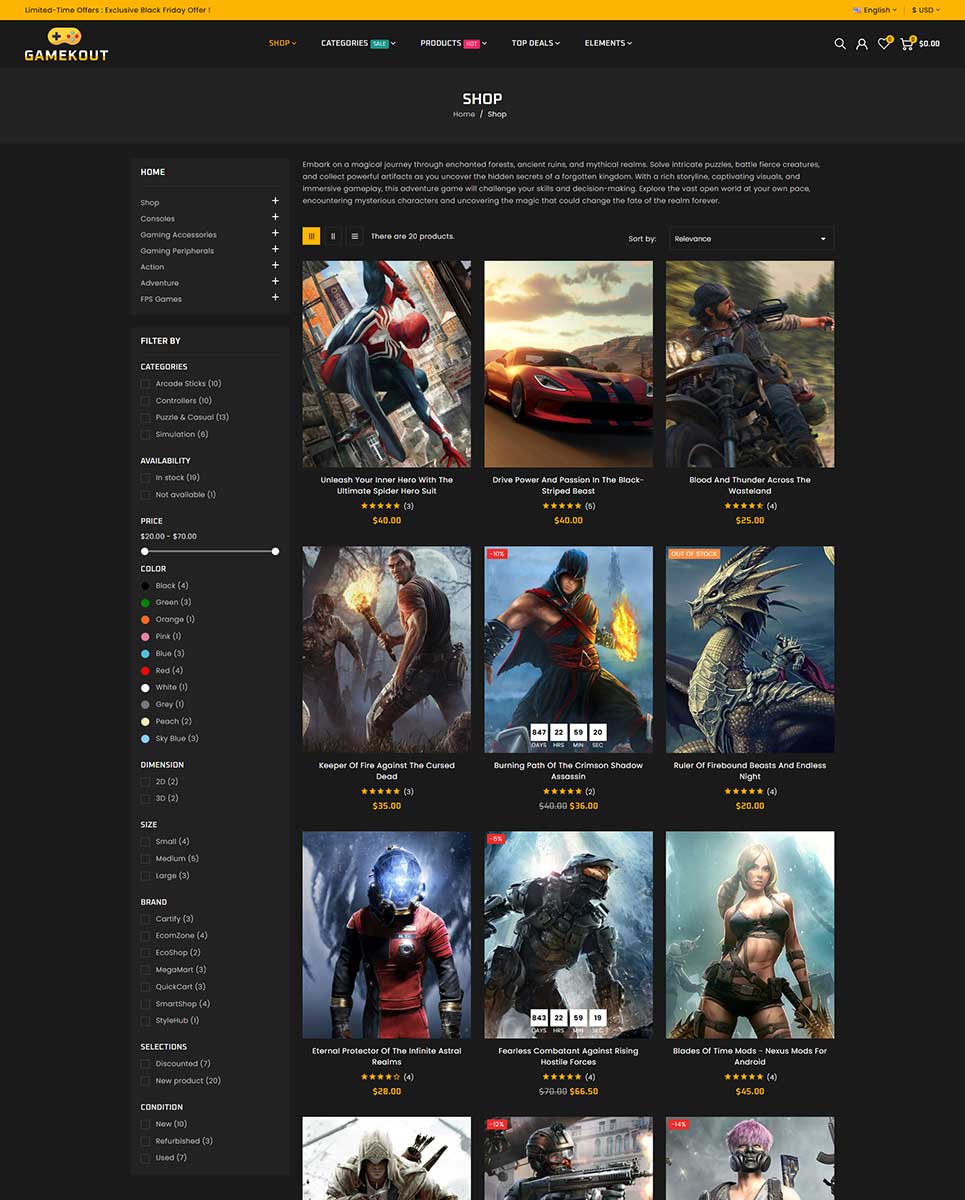The width and height of the screenshot is (965, 1200).
Task: Open the shopping cart icon
Action: point(907,44)
